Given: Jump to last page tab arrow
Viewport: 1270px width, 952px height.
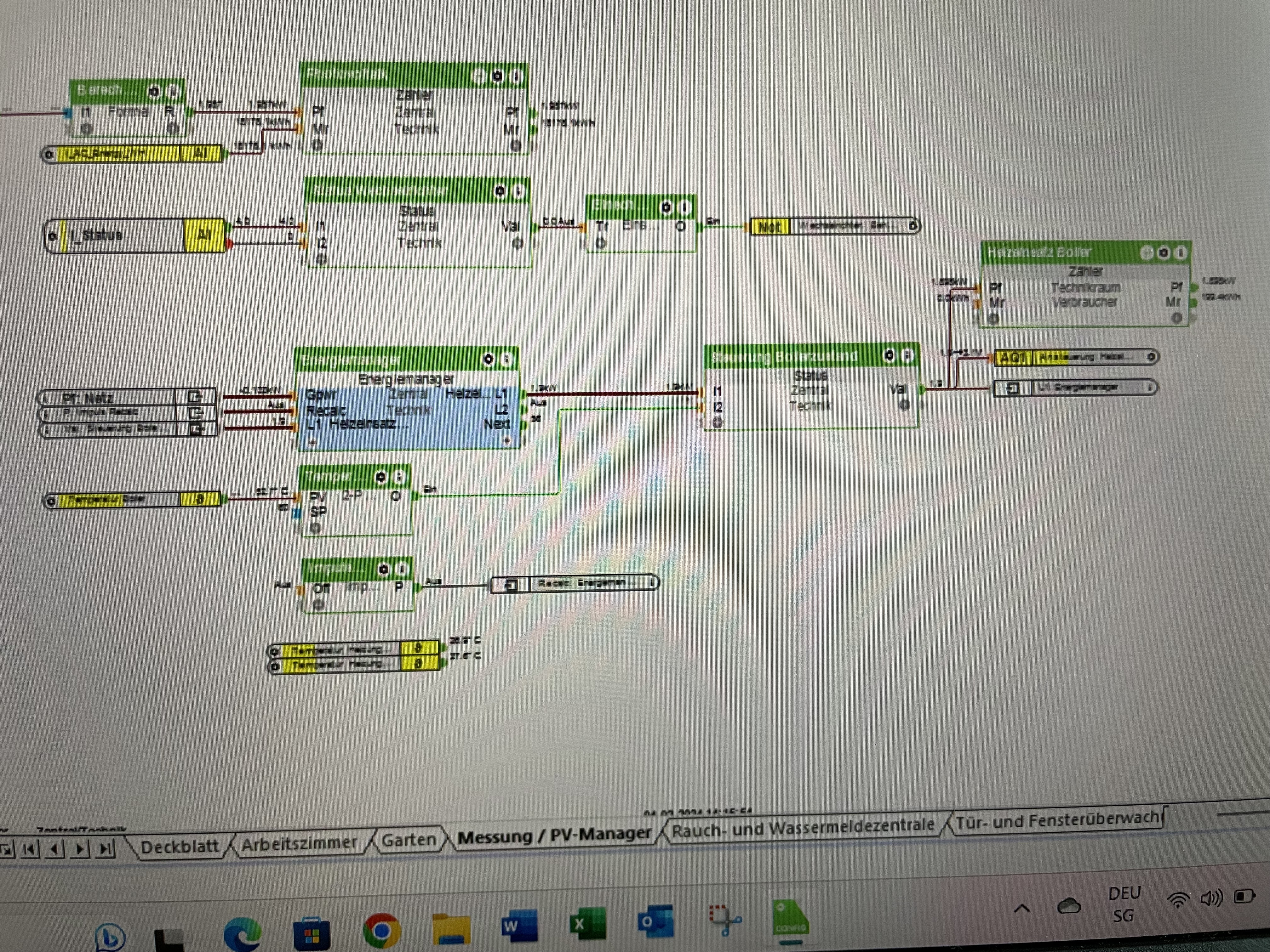Looking at the screenshot, I should click(105, 848).
